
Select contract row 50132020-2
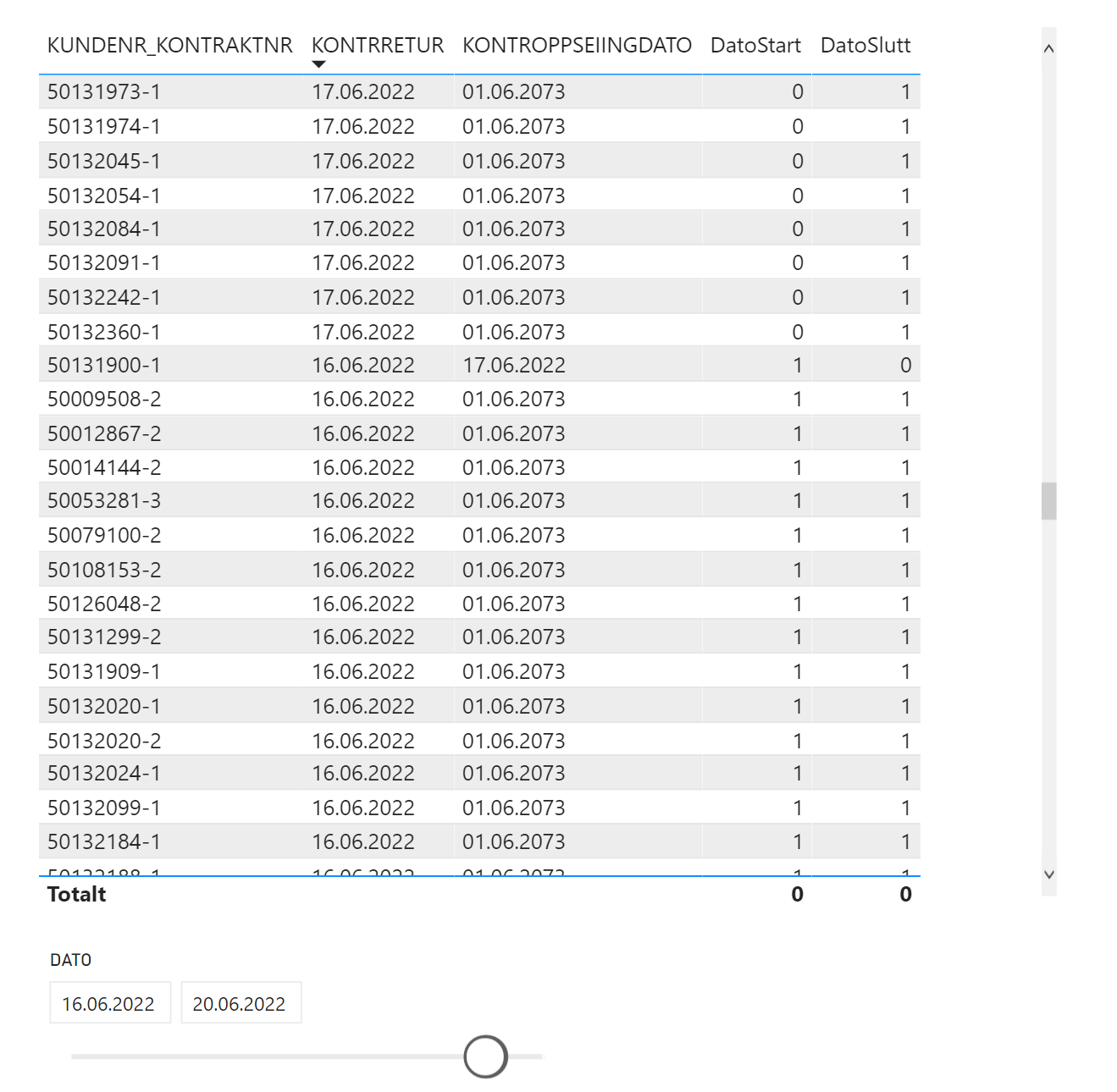pyautogui.click(x=479, y=740)
